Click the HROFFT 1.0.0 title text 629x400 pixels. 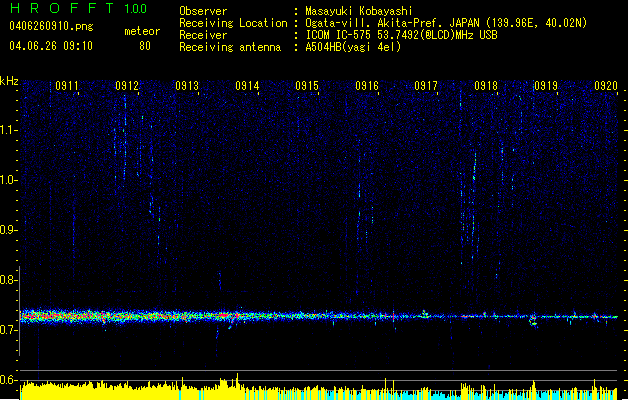click(79, 8)
